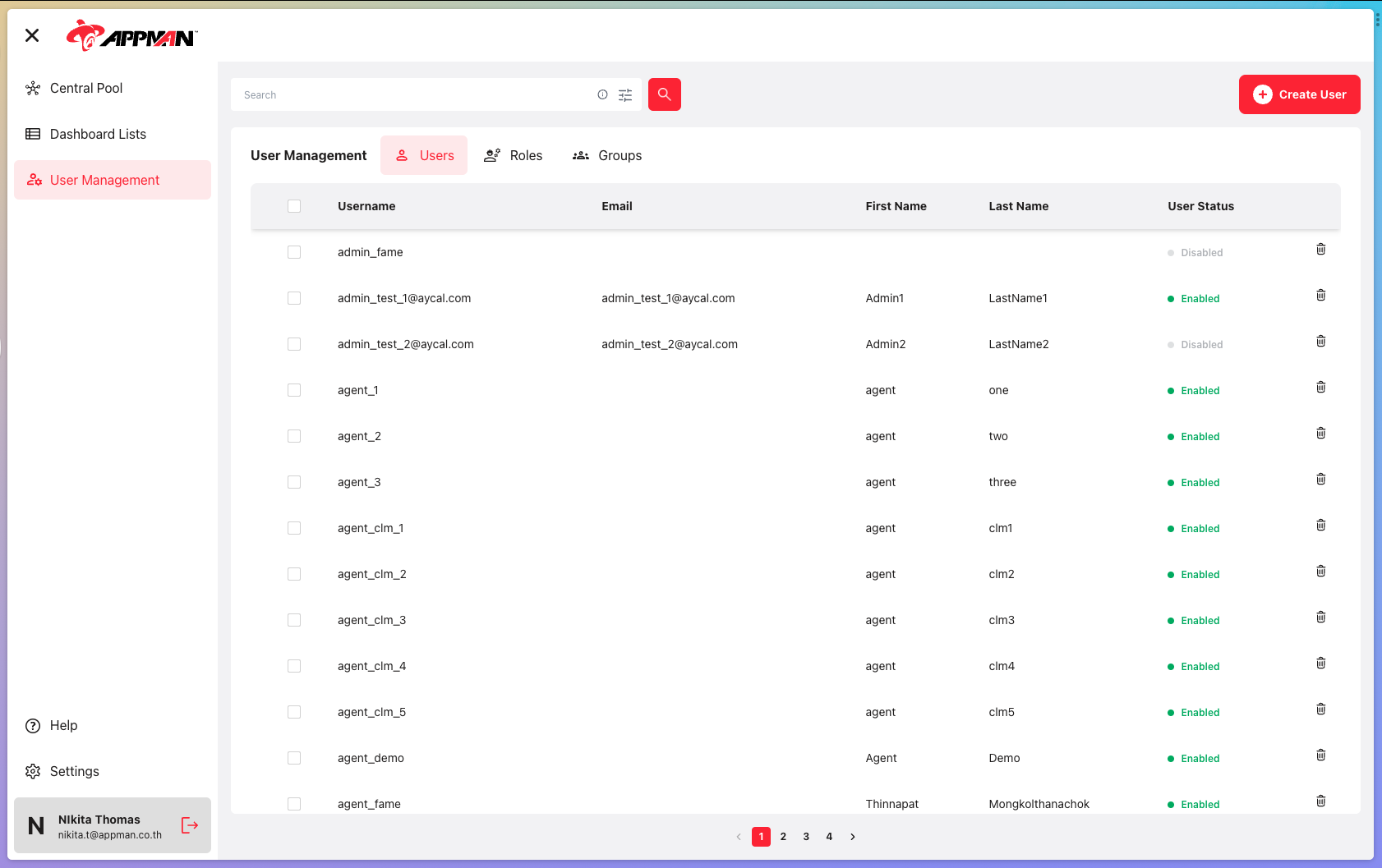
Task: Select the agent_3 row checkbox
Action: coord(294,482)
